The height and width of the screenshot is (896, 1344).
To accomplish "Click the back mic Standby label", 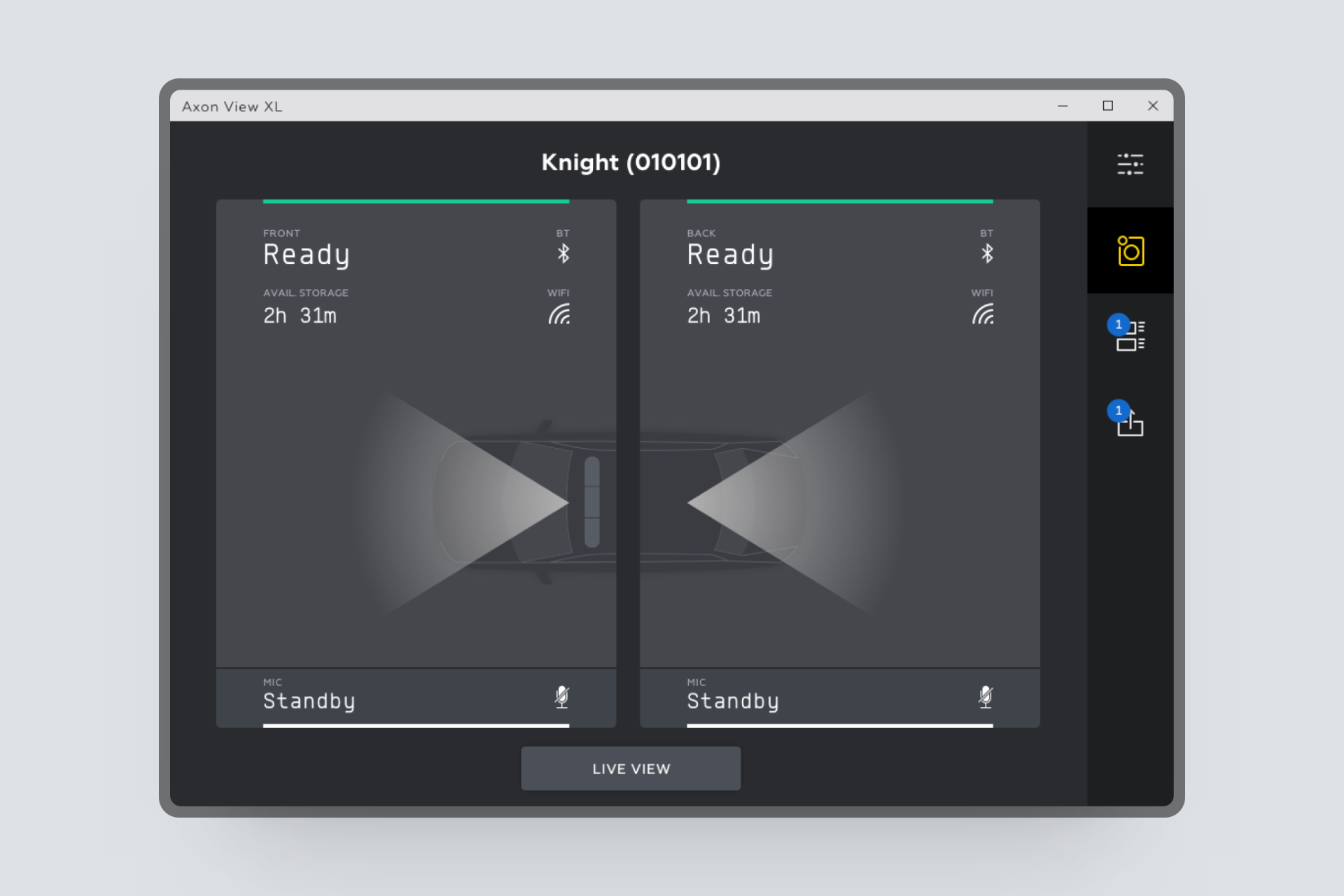I will click(x=733, y=701).
